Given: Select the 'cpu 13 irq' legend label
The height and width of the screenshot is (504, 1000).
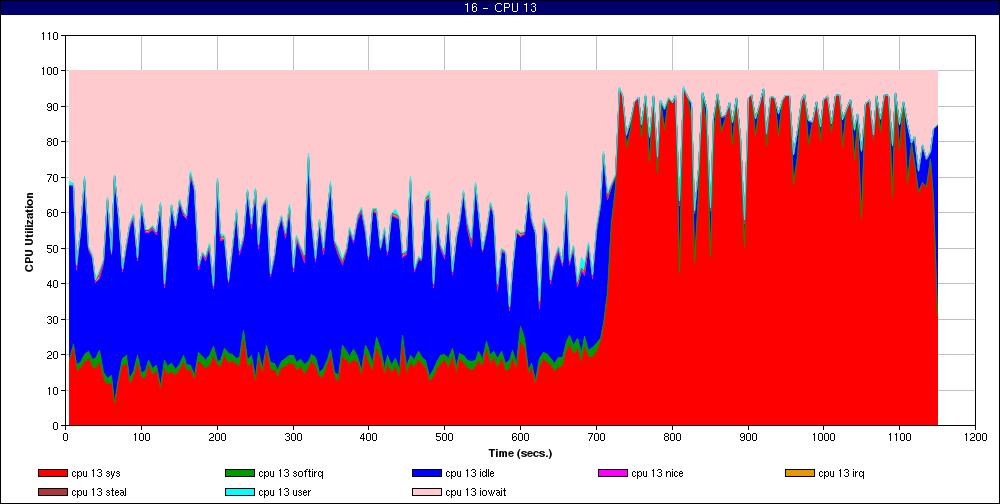Looking at the screenshot, I should [841, 473].
